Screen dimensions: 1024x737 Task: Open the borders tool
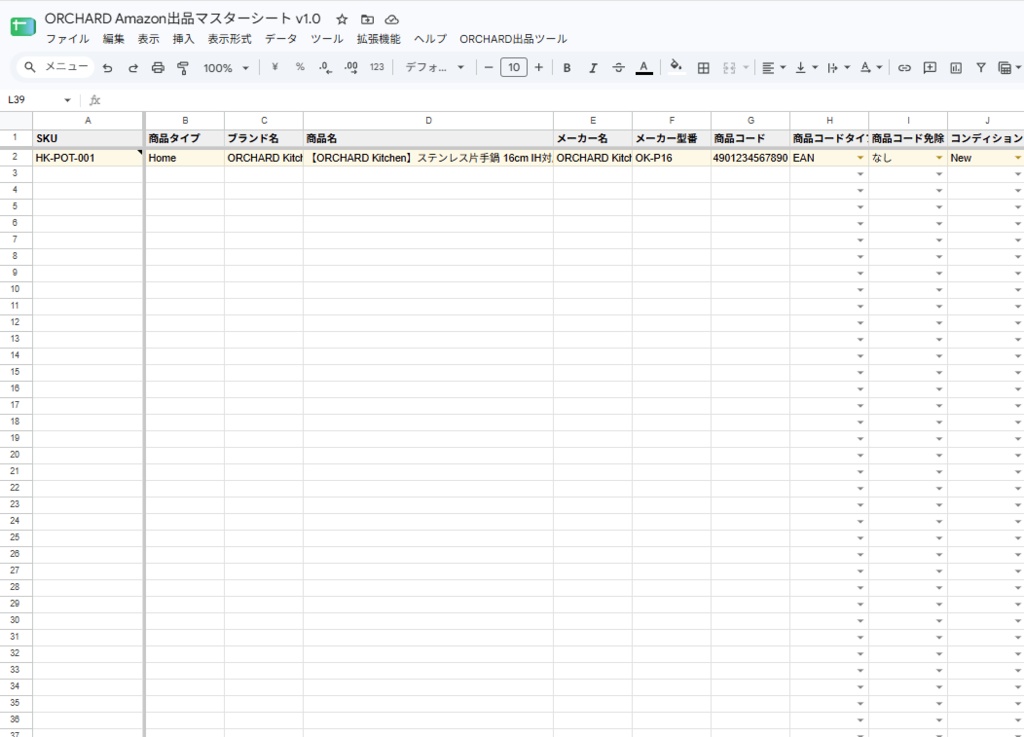point(703,67)
